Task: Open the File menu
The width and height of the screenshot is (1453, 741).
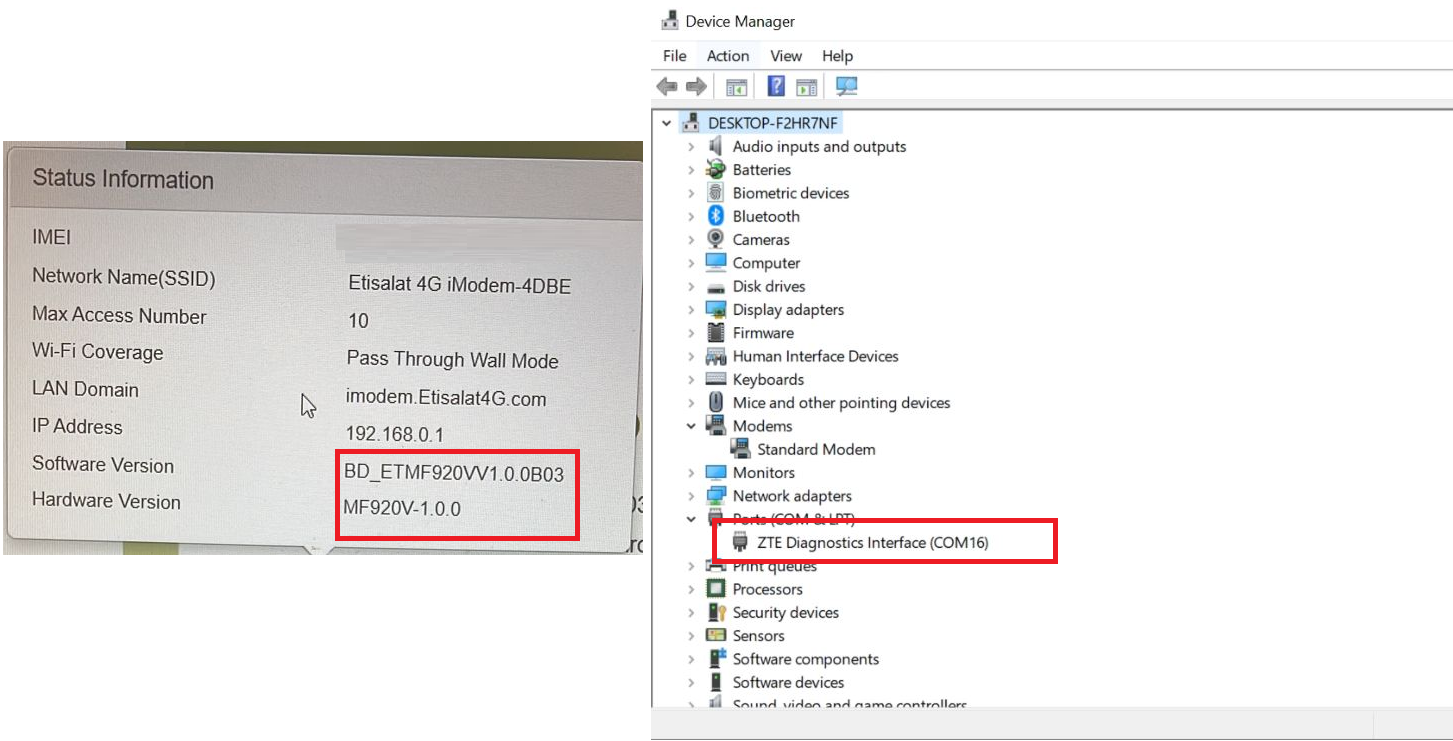Action: [x=675, y=56]
